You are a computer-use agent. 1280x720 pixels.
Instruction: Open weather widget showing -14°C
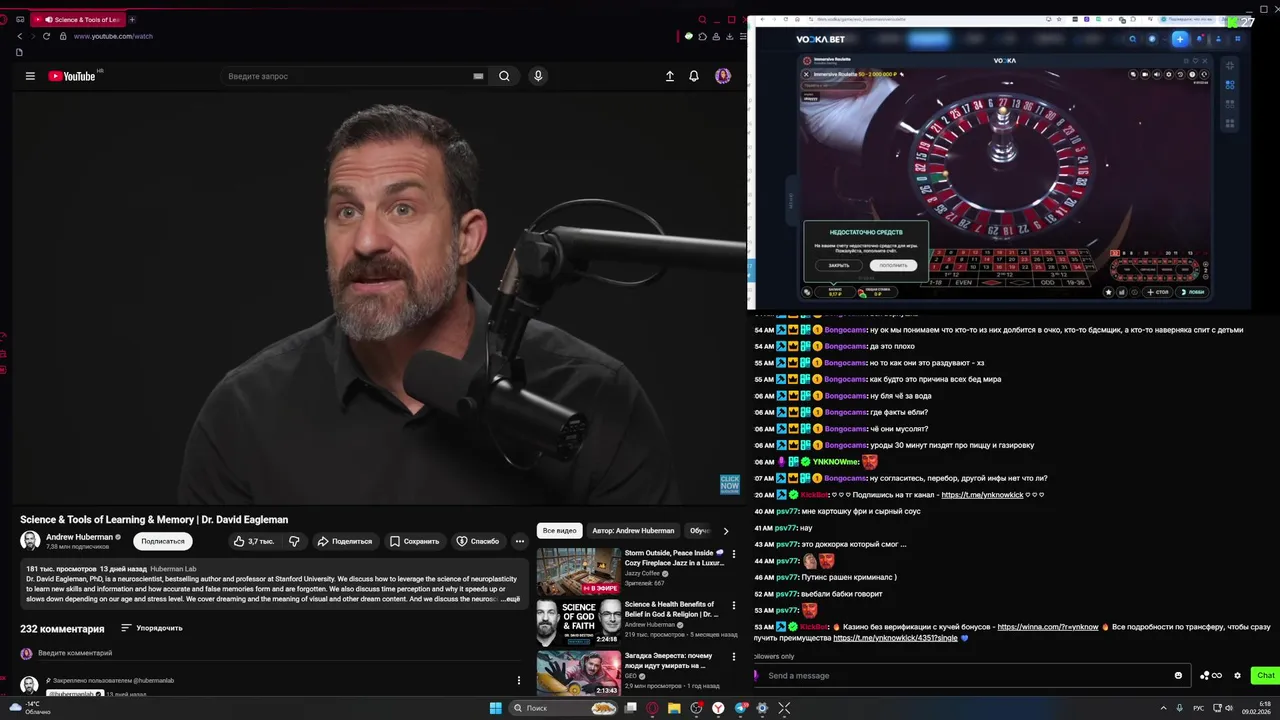click(30, 708)
